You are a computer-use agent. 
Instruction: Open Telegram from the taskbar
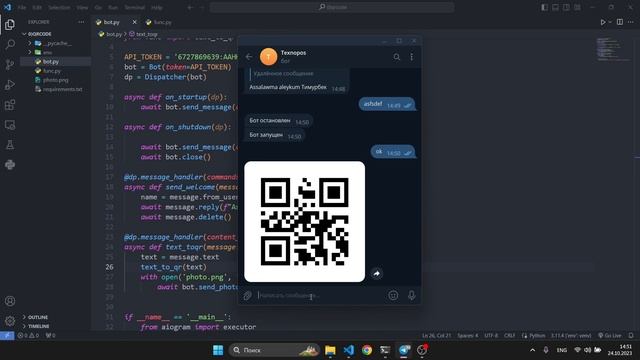tap(404, 350)
